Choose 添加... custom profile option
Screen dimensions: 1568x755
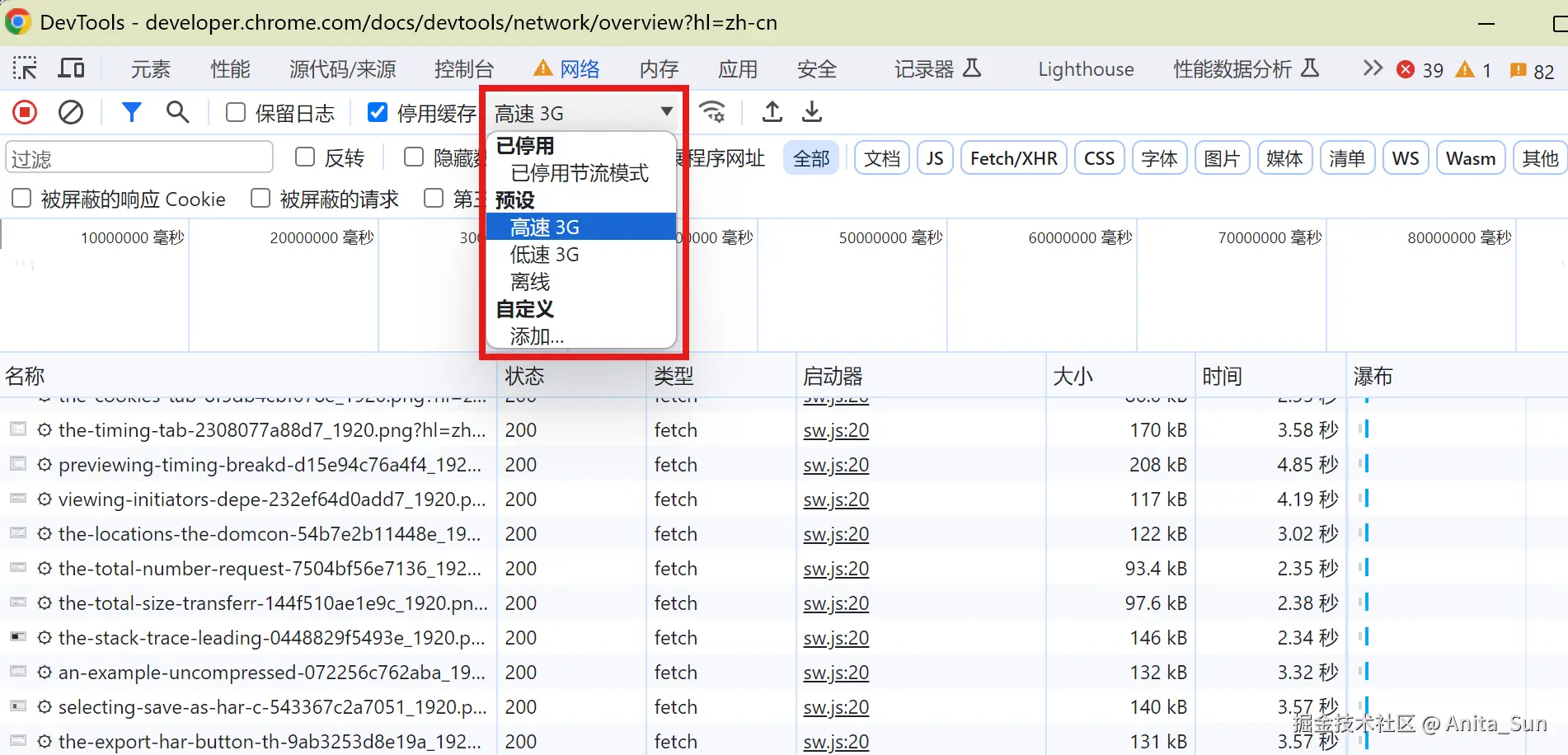(x=580, y=336)
